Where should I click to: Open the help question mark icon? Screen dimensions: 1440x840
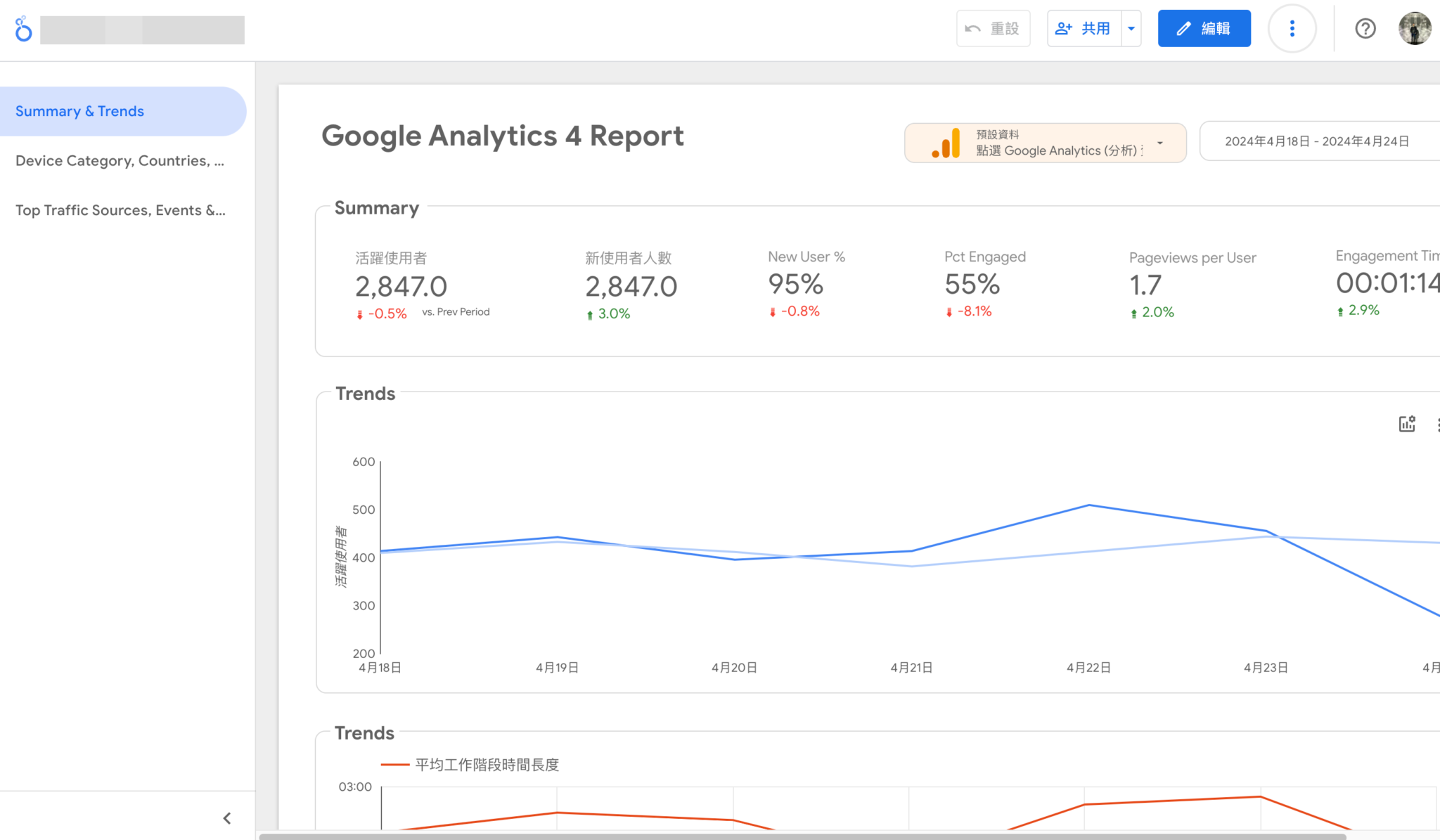point(1365,29)
